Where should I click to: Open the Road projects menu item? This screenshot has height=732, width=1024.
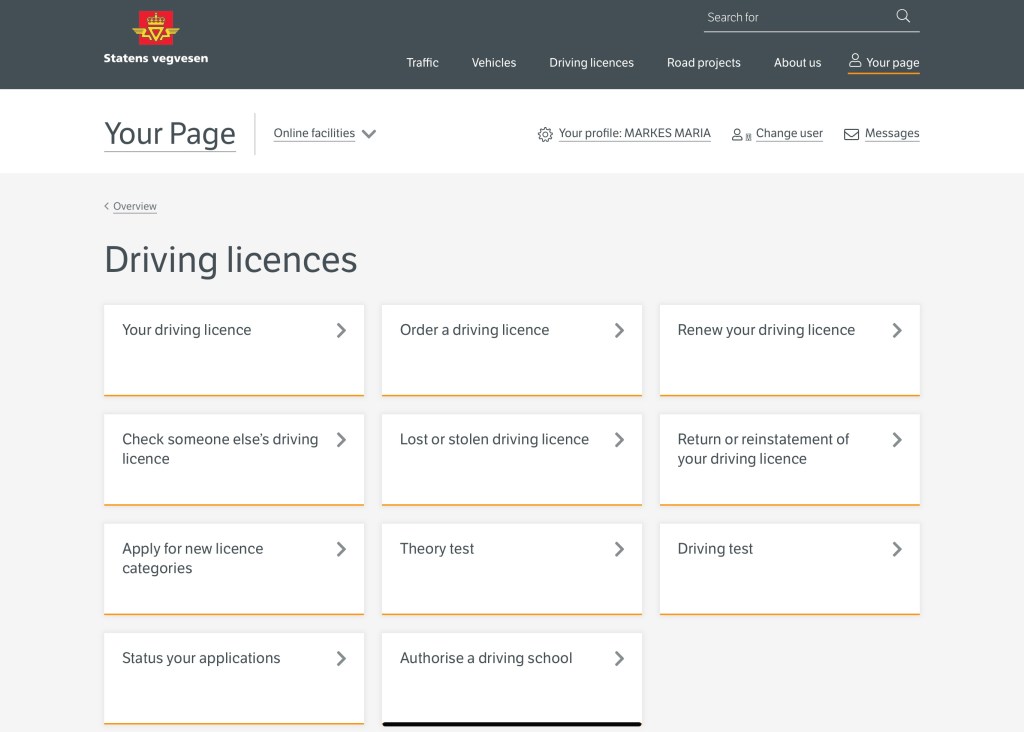point(704,63)
